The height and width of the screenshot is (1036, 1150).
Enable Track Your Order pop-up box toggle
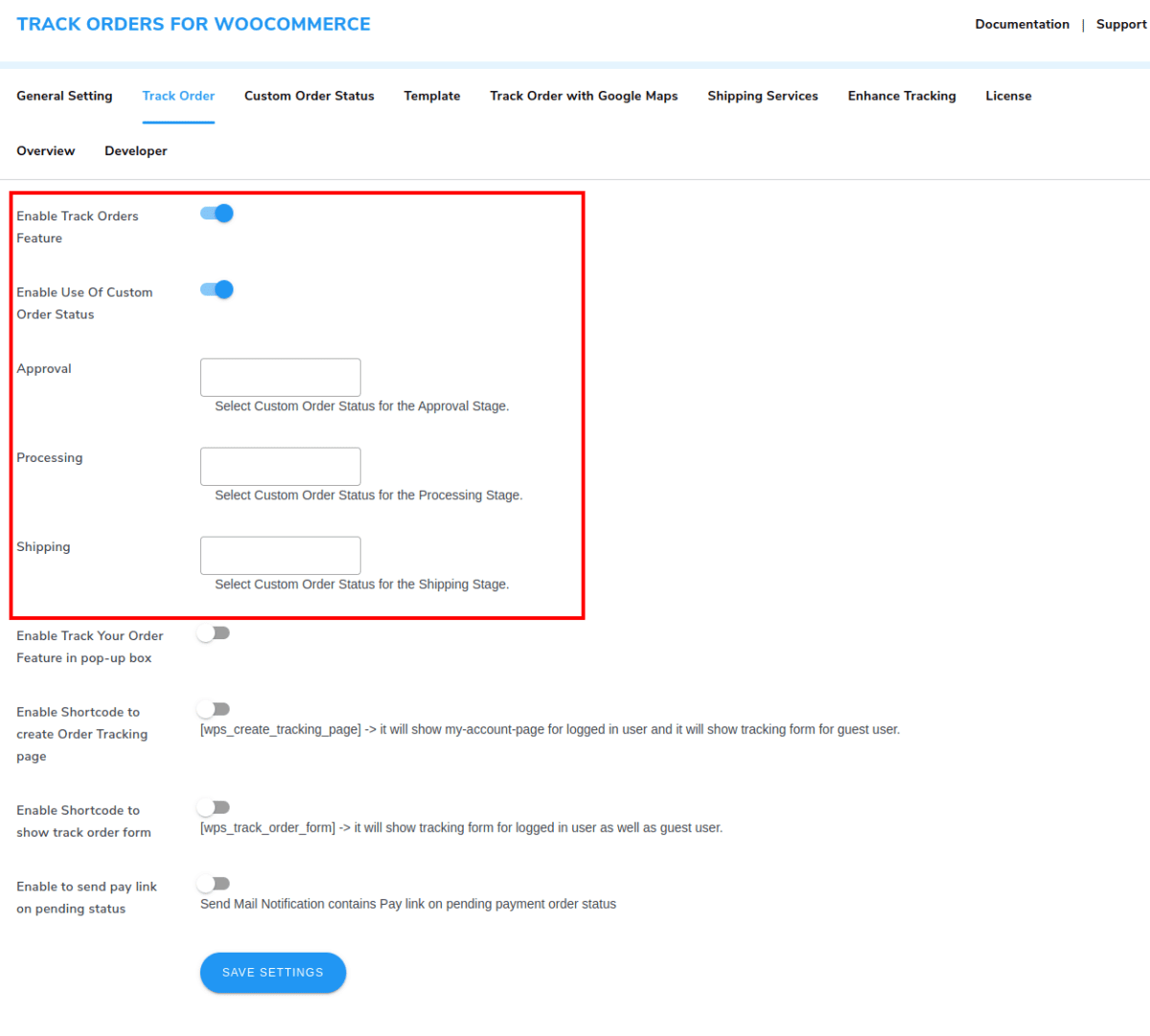214,633
